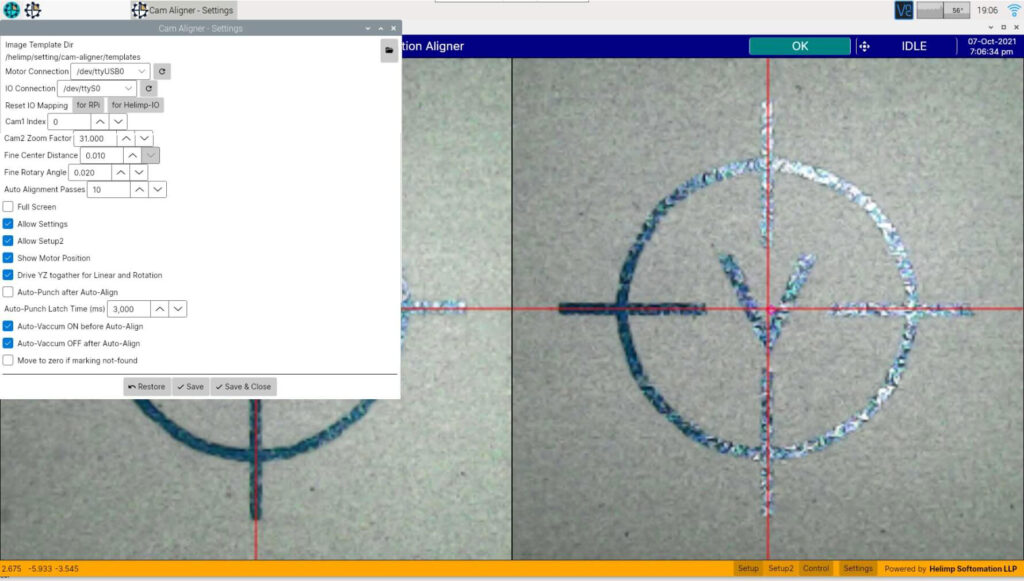Screen dimensions: 1024x581
Task: Open the image template folder browser
Action: pyautogui.click(x=389, y=50)
